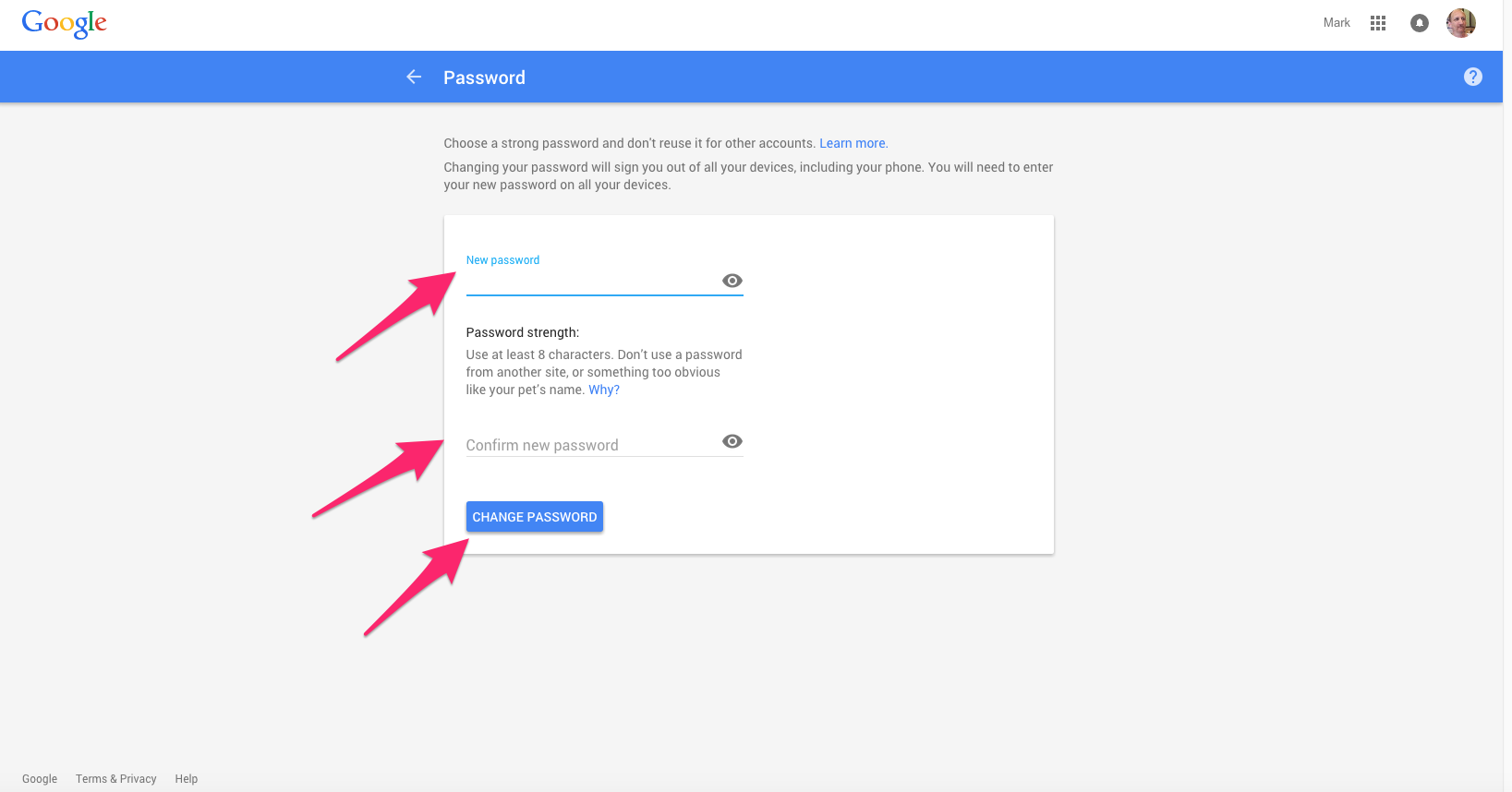Click the Google link in the footer
The width and height of the screenshot is (1512, 792).
[39, 778]
